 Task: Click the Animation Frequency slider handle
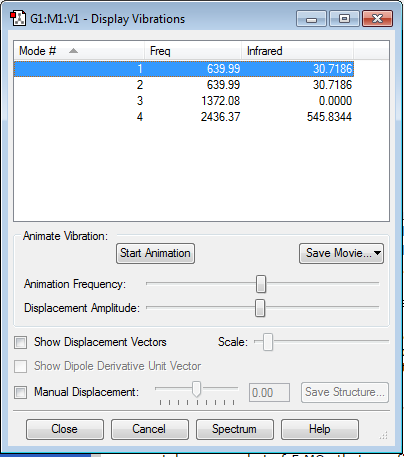coord(261,284)
